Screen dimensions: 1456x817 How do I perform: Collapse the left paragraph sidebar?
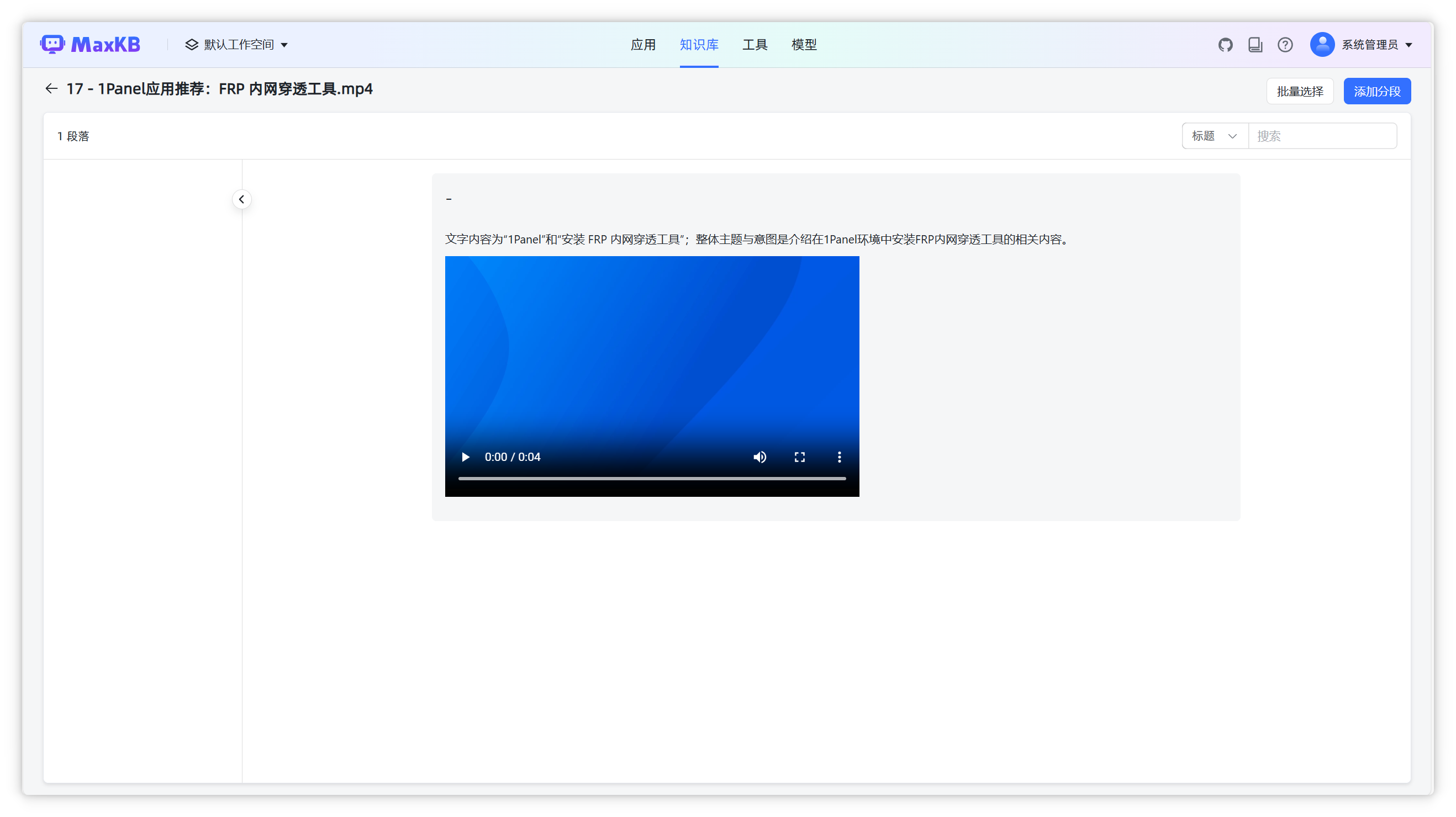point(242,199)
